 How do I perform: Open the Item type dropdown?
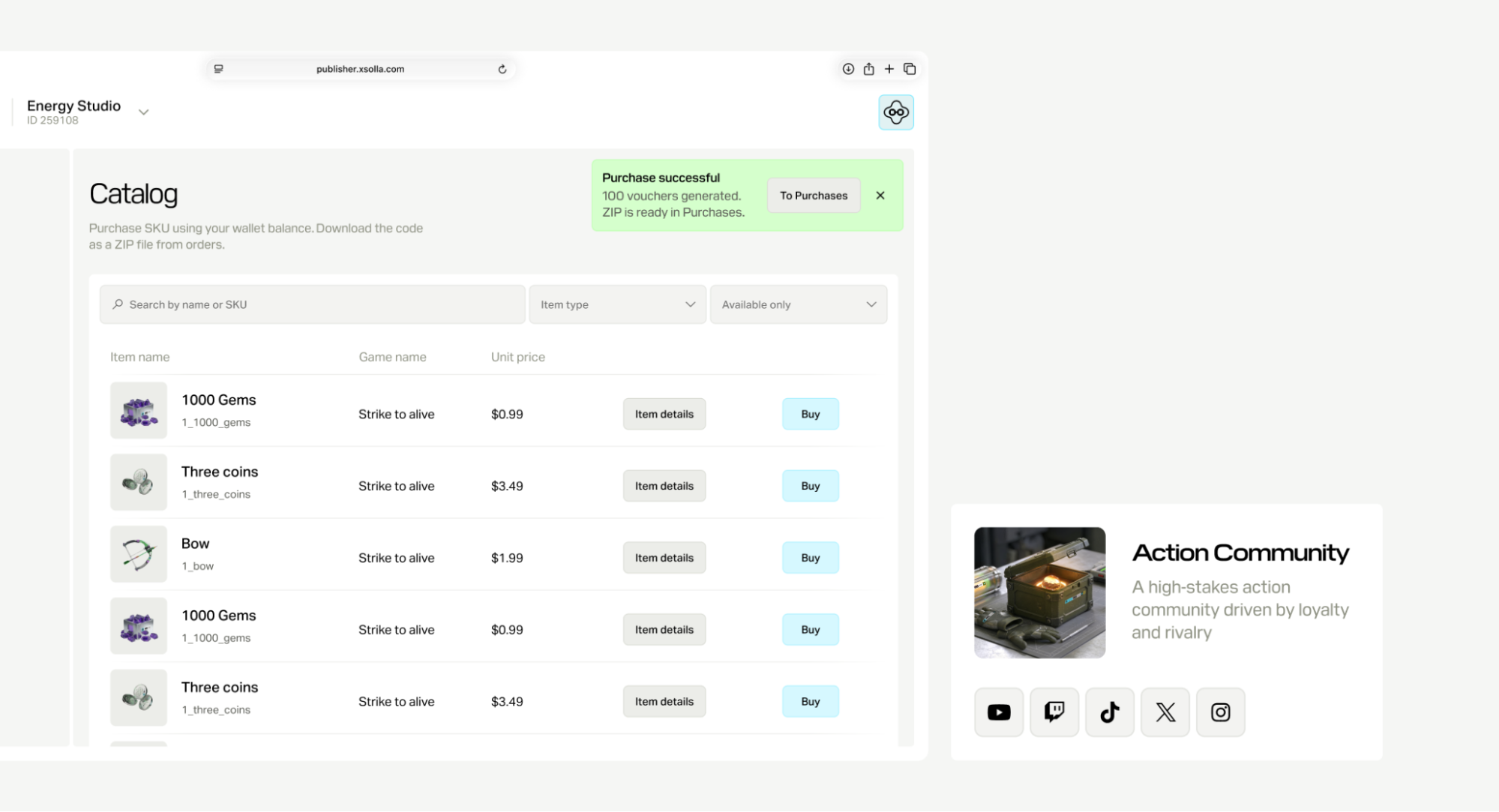(x=618, y=304)
